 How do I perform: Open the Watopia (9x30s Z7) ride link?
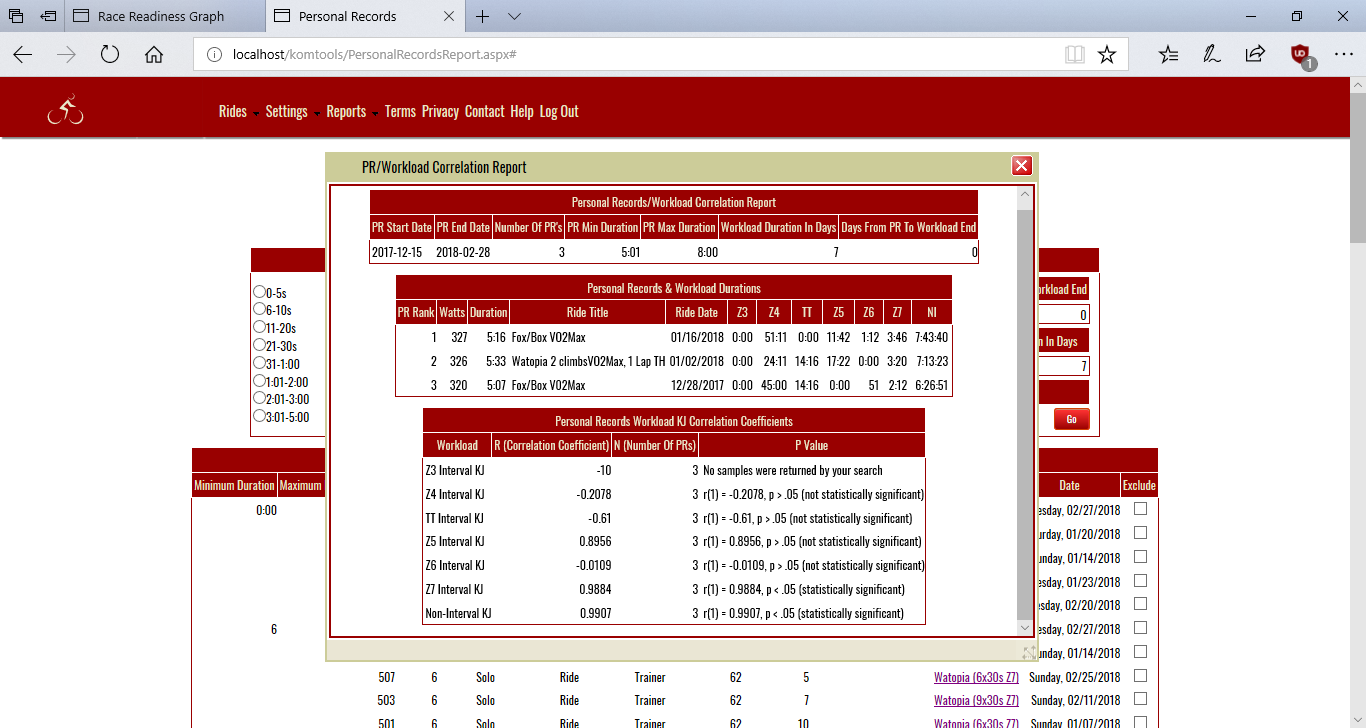(976, 700)
